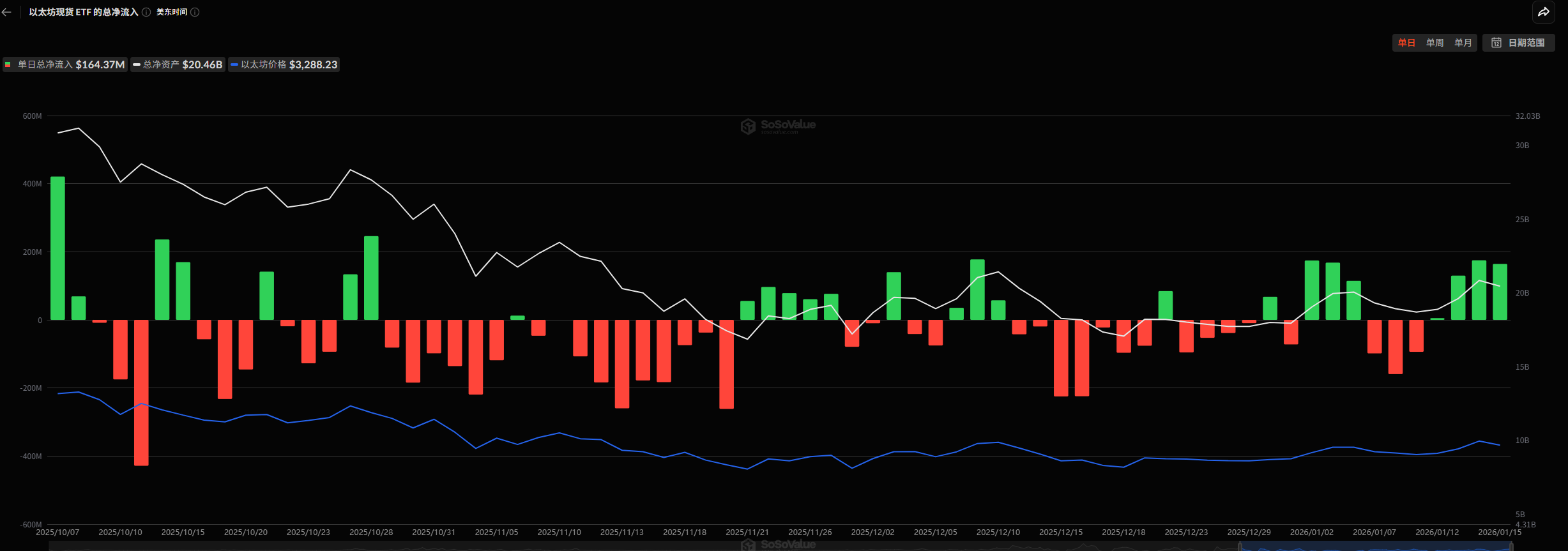Click the SoSoValue watermark logo atop chart

tap(778, 126)
